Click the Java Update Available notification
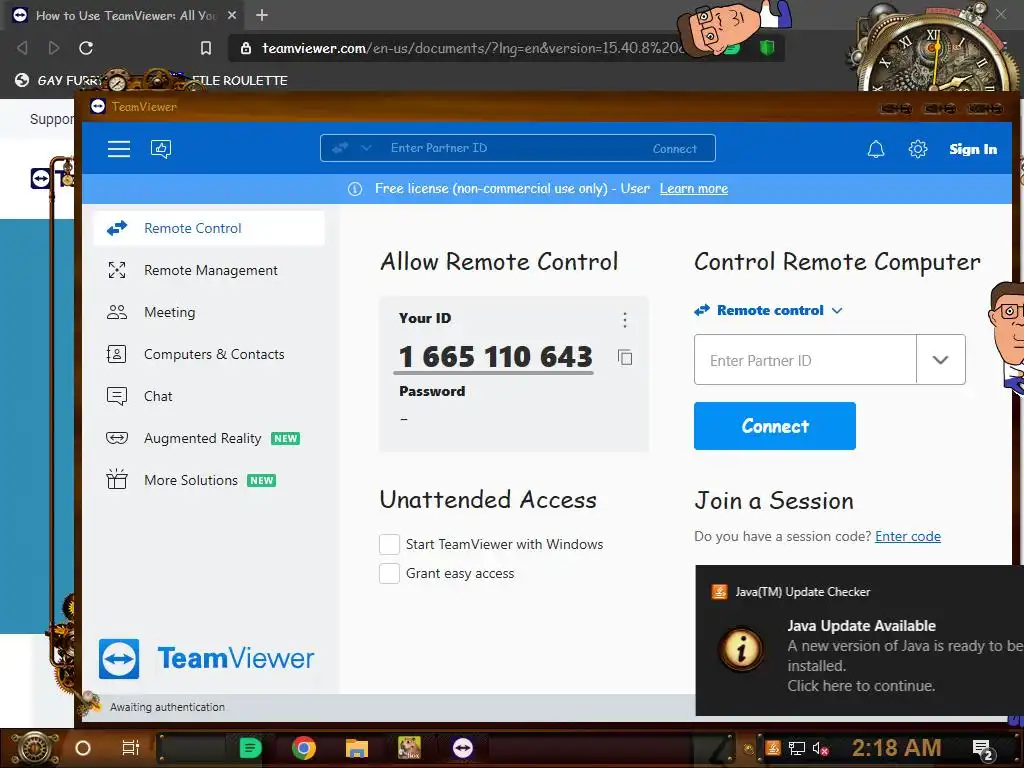Image resolution: width=1024 pixels, height=768 pixels. (x=859, y=640)
